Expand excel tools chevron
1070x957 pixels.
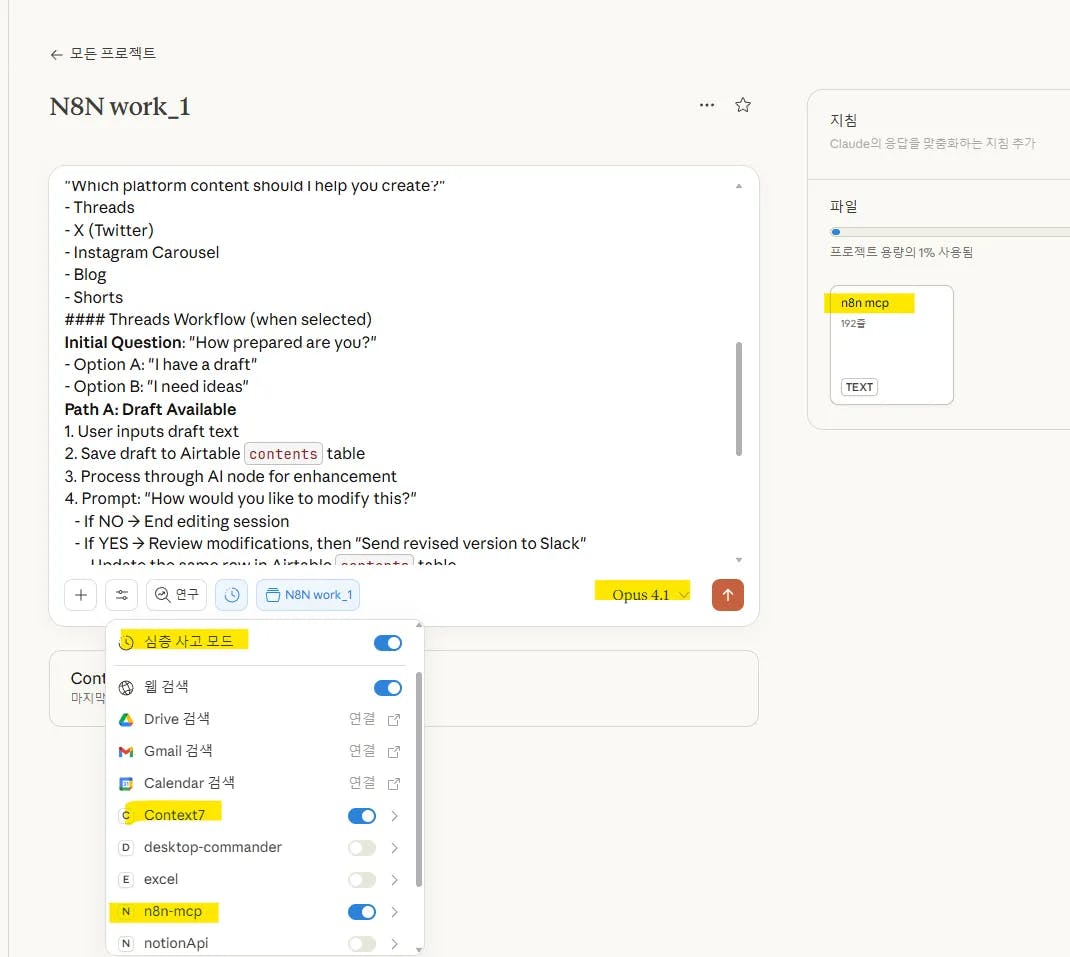pyautogui.click(x=394, y=880)
